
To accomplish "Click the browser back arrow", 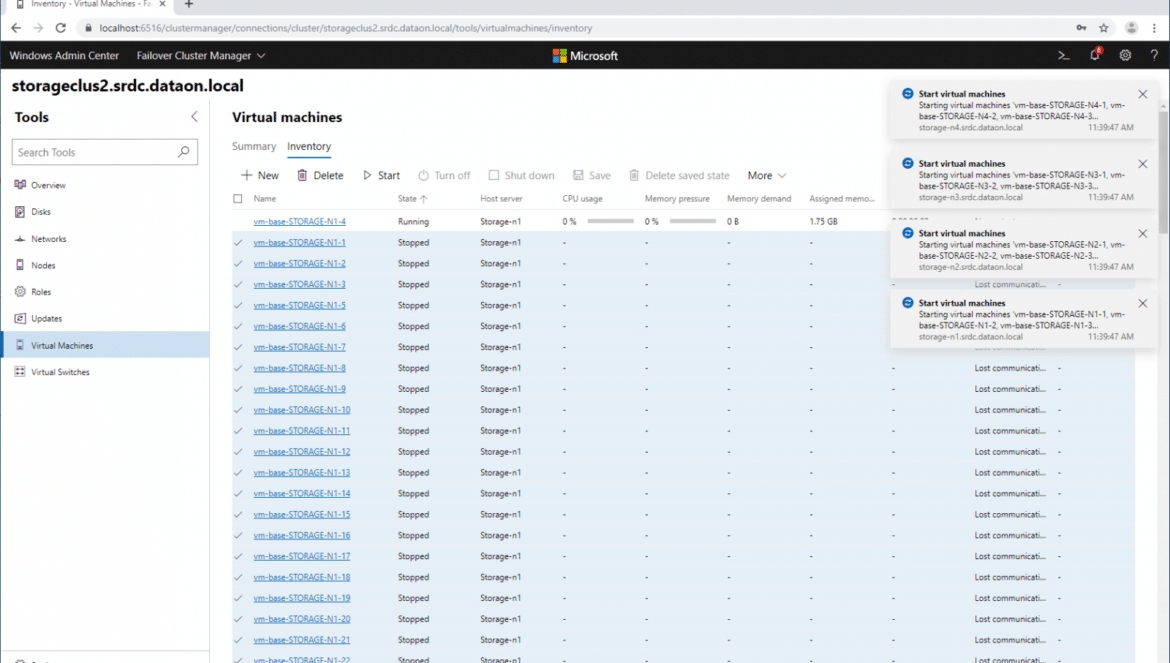I will 16,28.
